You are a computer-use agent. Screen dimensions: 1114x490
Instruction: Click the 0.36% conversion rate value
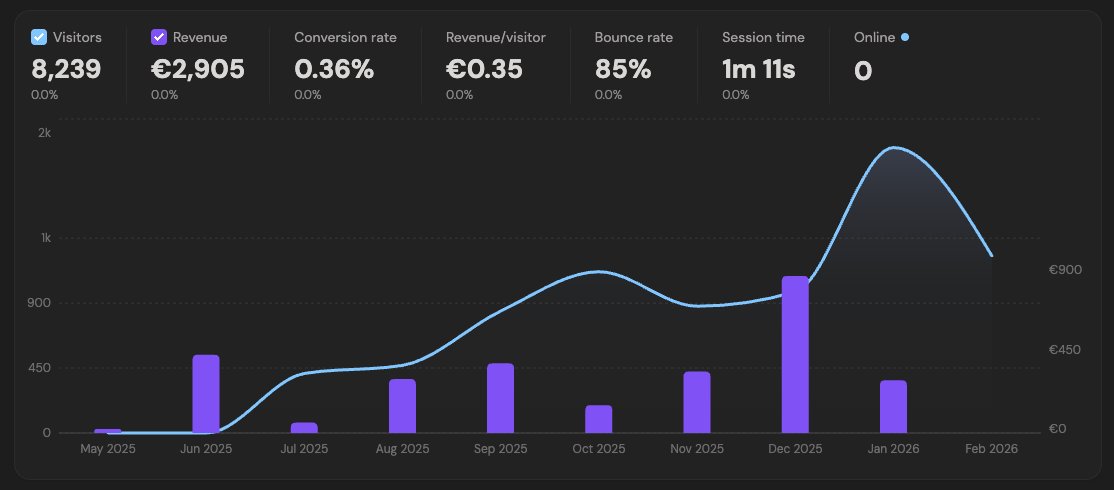[334, 70]
